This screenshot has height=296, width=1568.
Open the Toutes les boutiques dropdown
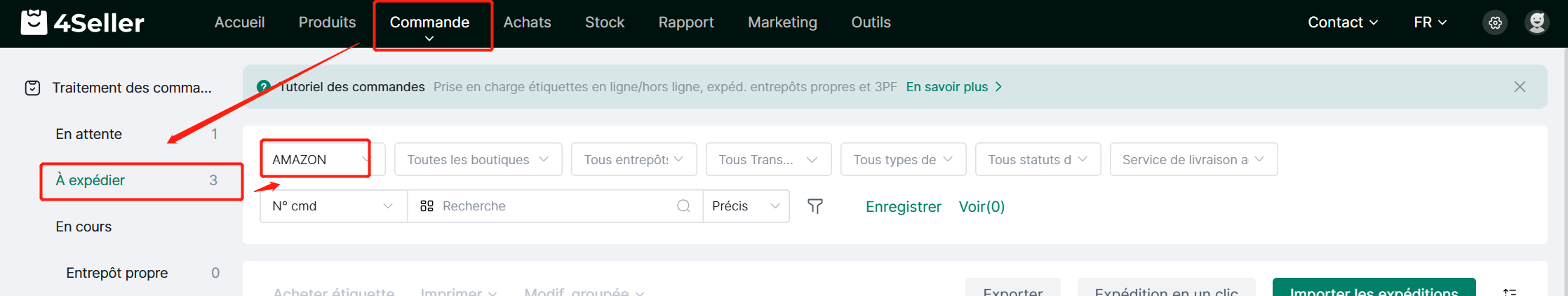478,159
